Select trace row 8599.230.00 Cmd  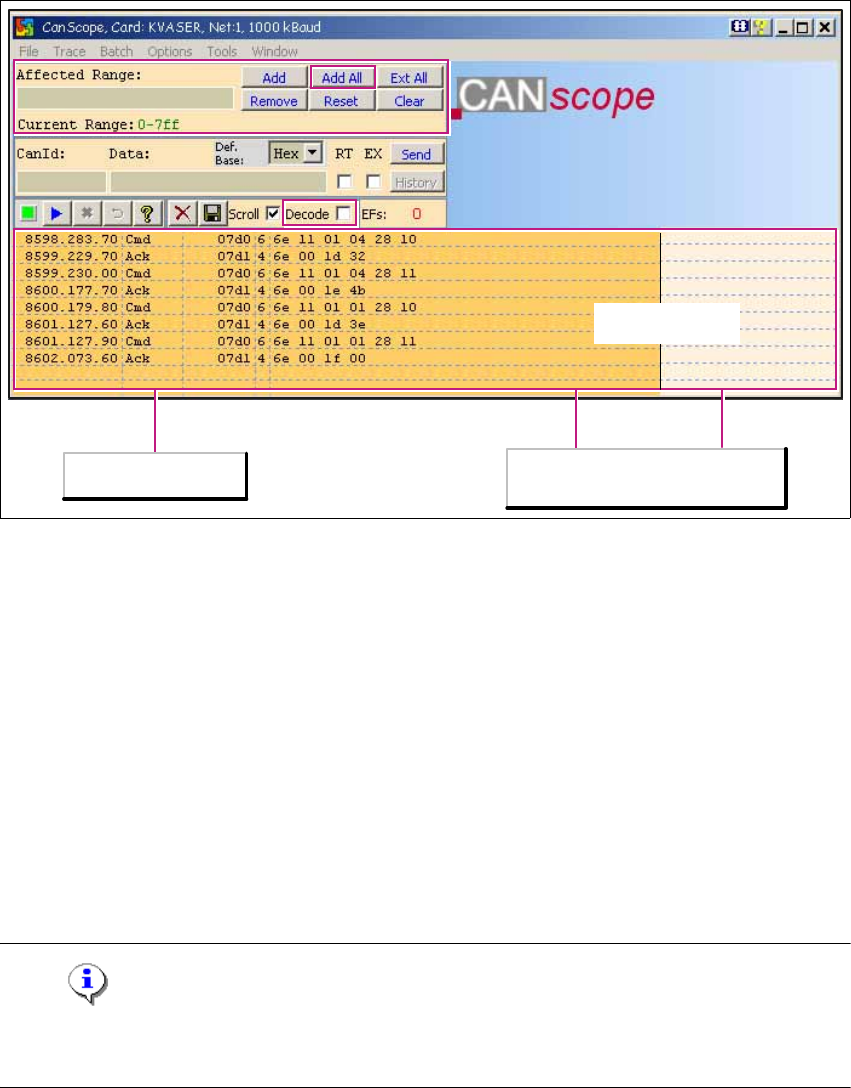pyautogui.click(x=338, y=273)
